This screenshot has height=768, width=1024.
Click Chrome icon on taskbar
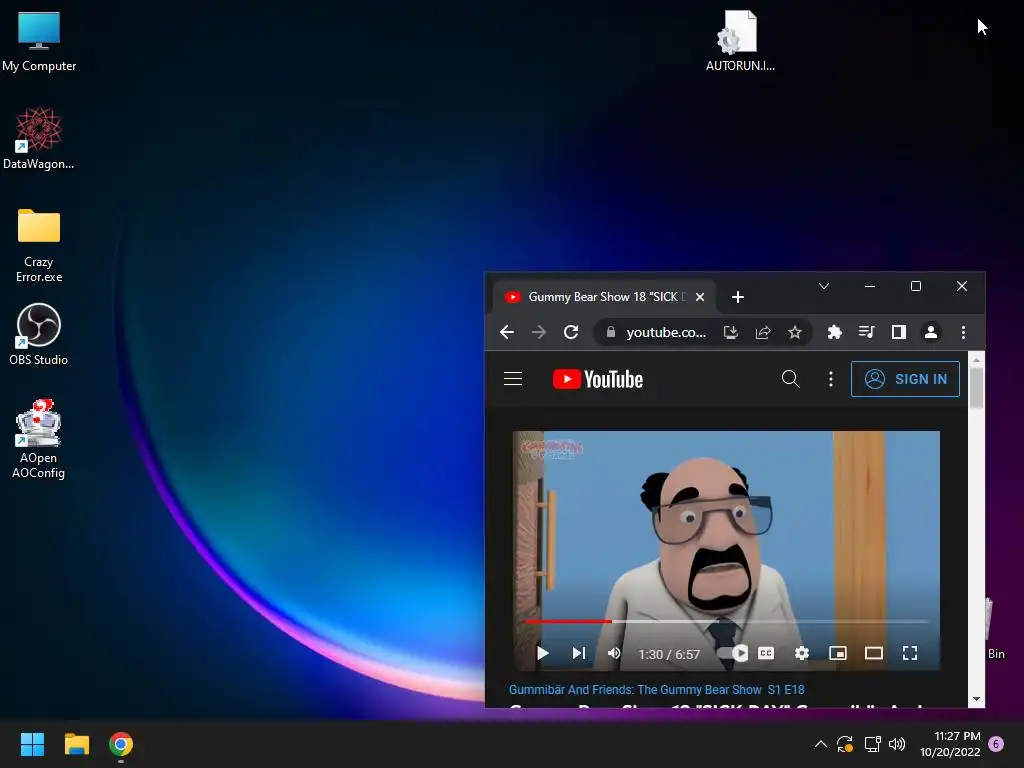coord(121,744)
